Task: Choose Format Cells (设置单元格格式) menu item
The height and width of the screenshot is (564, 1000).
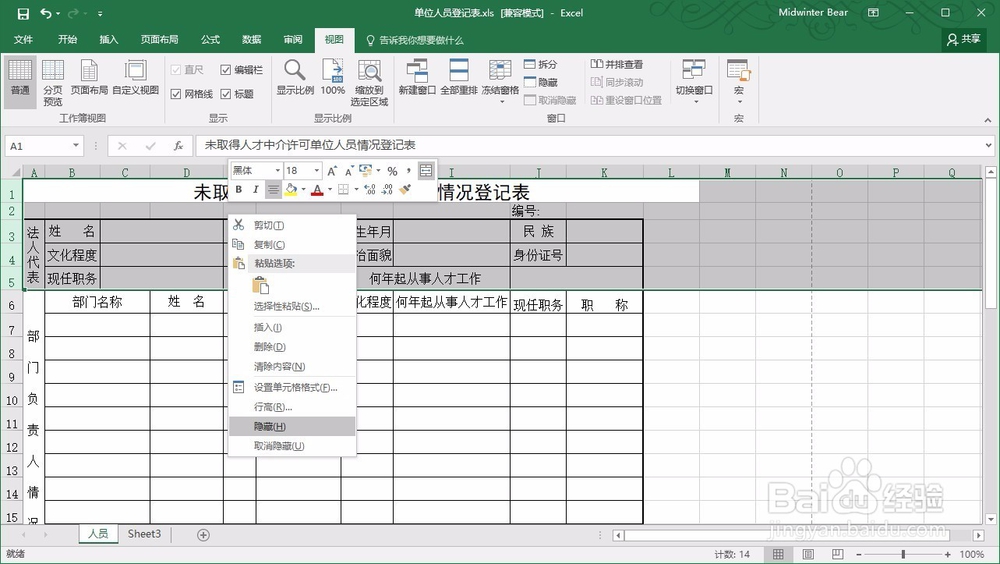Action: click(292, 387)
